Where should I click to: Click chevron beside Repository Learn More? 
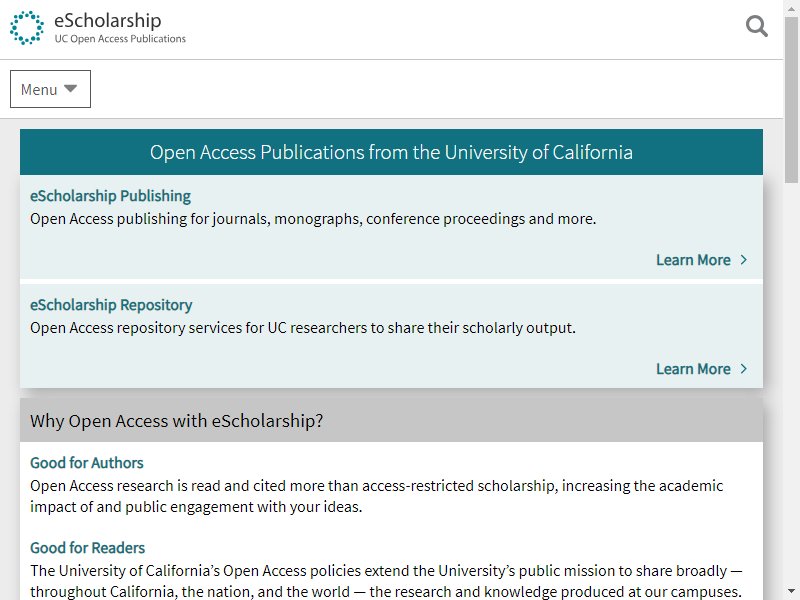click(x=743, y=368)
